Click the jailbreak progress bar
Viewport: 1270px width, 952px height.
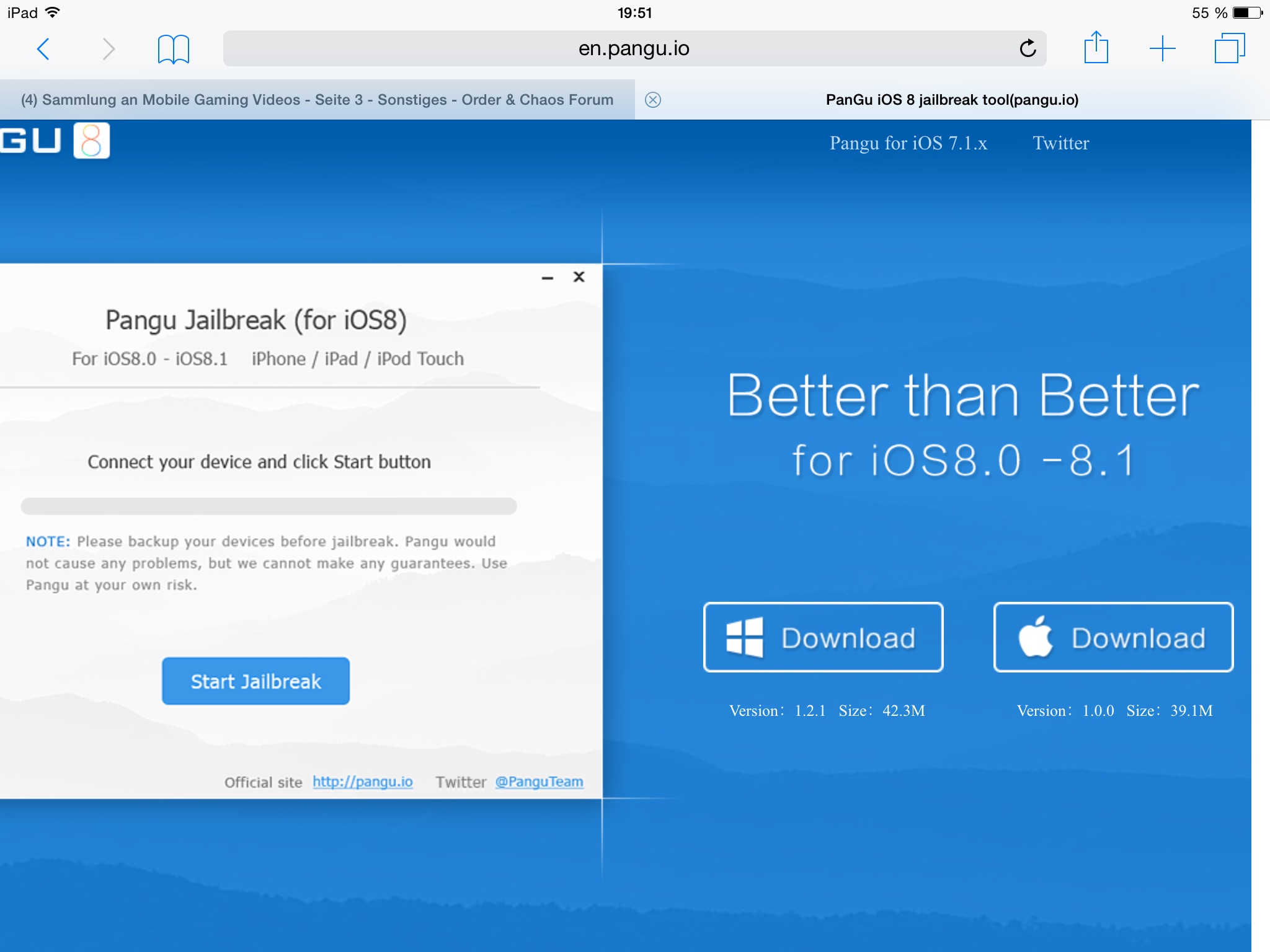pos(269,506)
